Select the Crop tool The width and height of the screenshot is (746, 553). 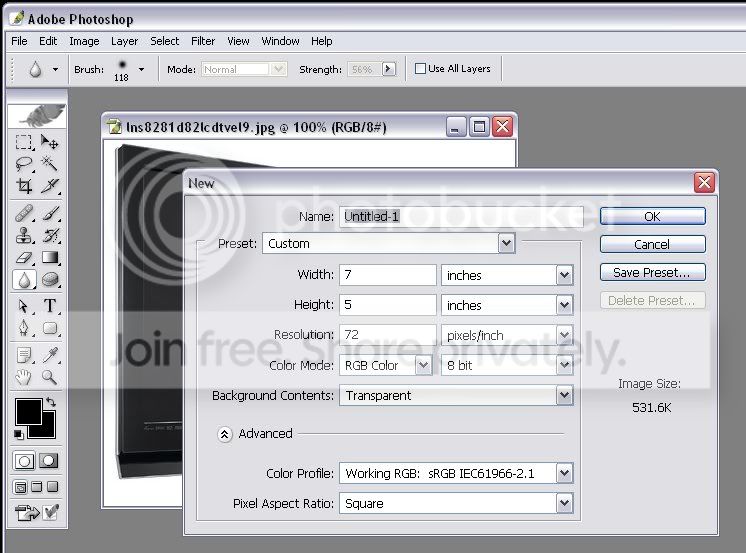click(x=24, y=186)
